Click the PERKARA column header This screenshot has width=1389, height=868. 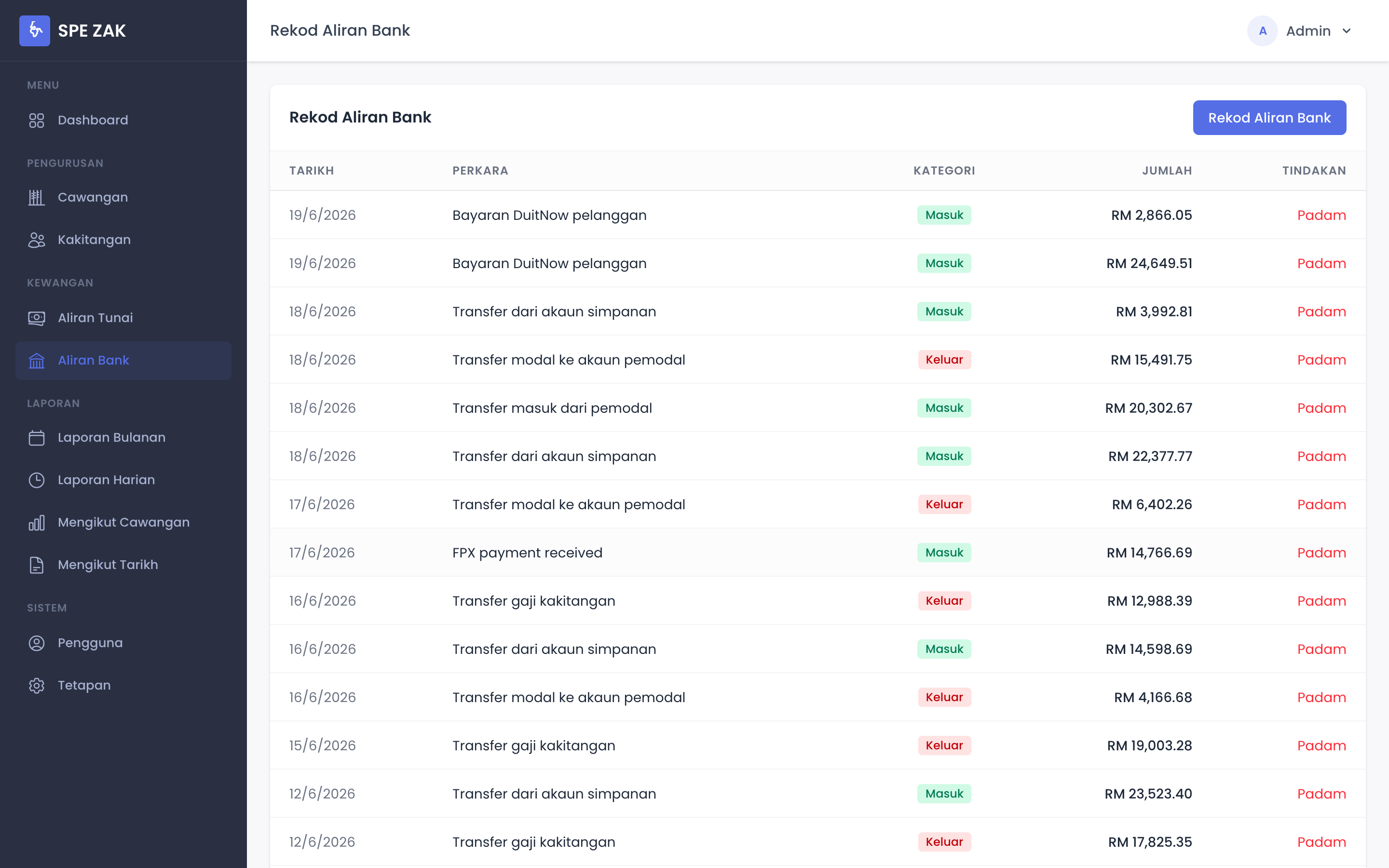(x=480, y=171)
